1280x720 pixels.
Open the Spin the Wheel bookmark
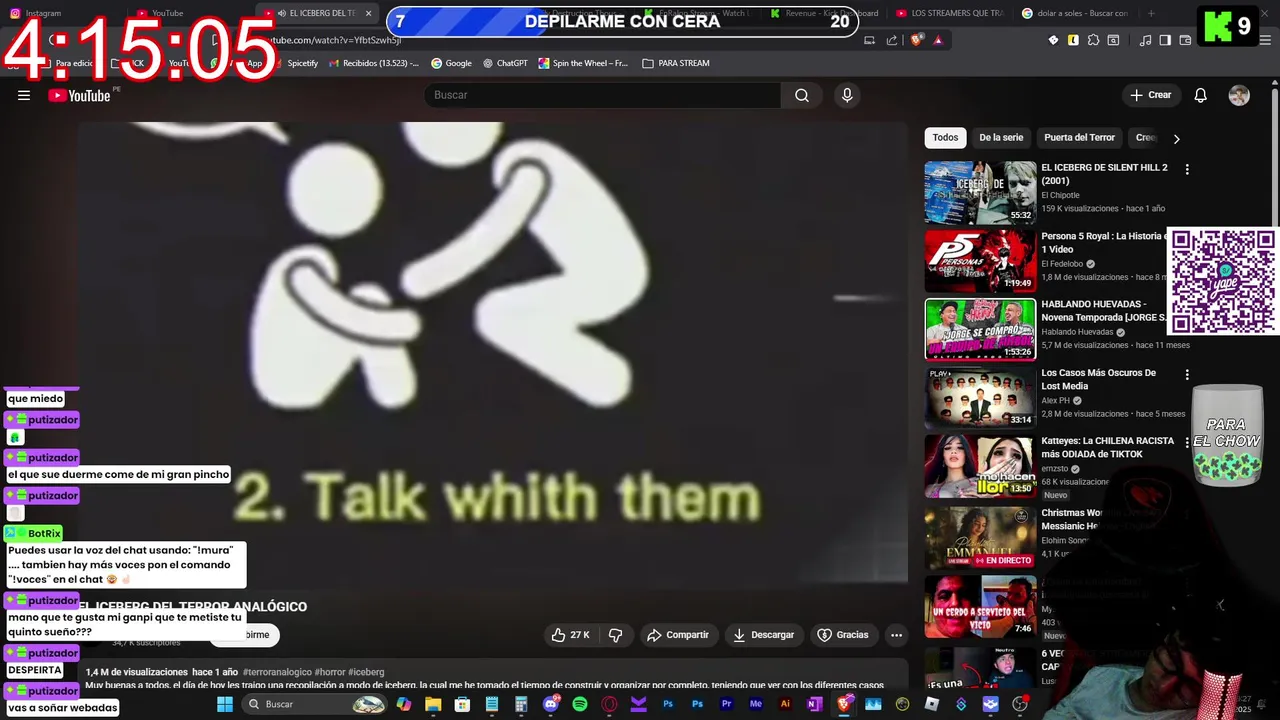pos(583,63)
